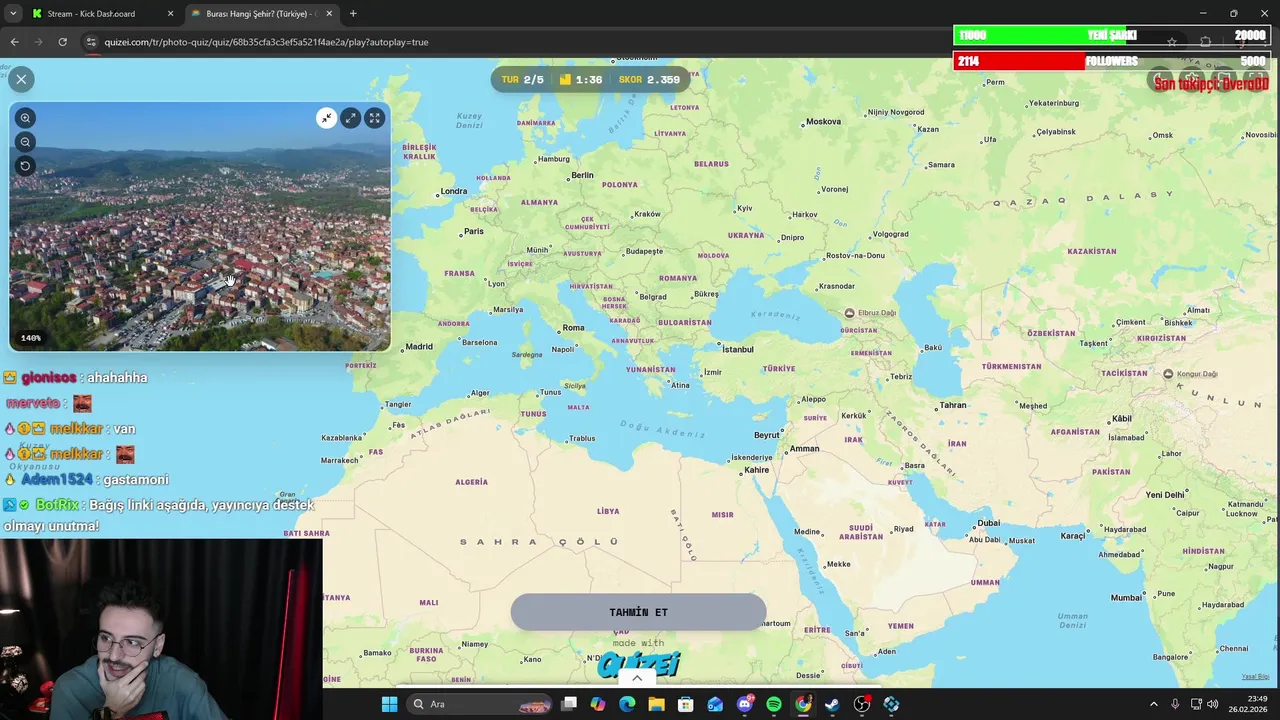Click the Quizei logo at the bottom

click(639, 663)
